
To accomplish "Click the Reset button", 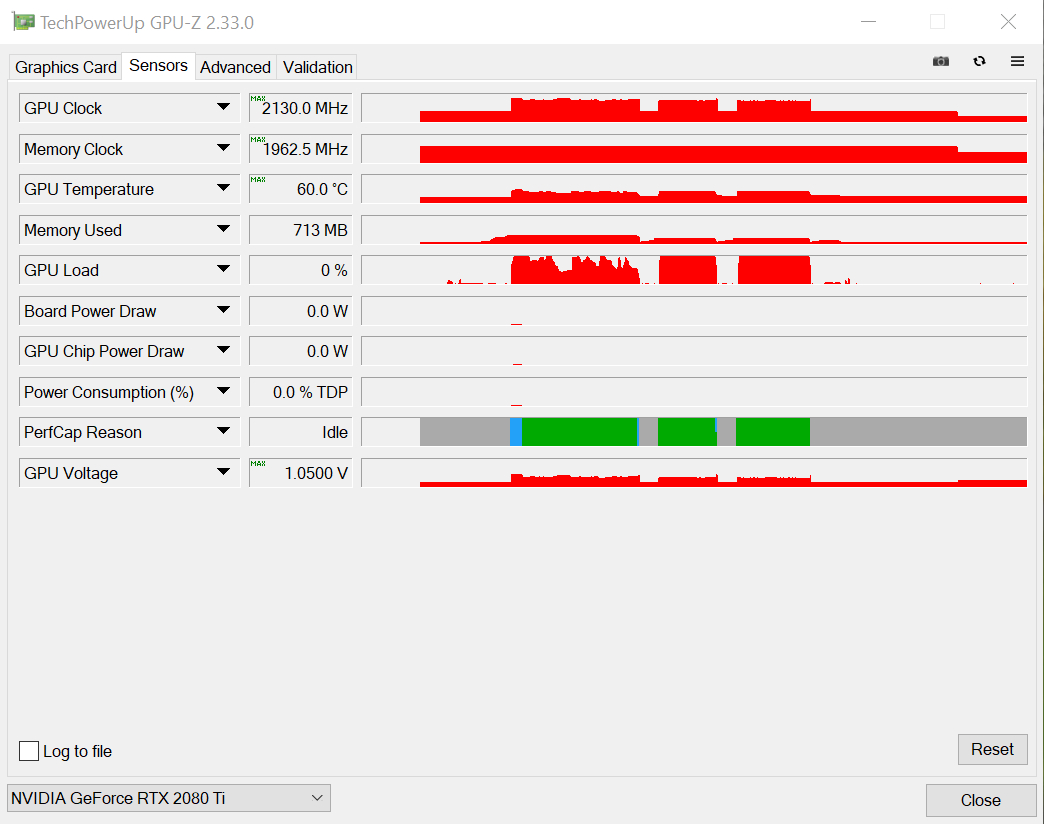I will (992, 749).
